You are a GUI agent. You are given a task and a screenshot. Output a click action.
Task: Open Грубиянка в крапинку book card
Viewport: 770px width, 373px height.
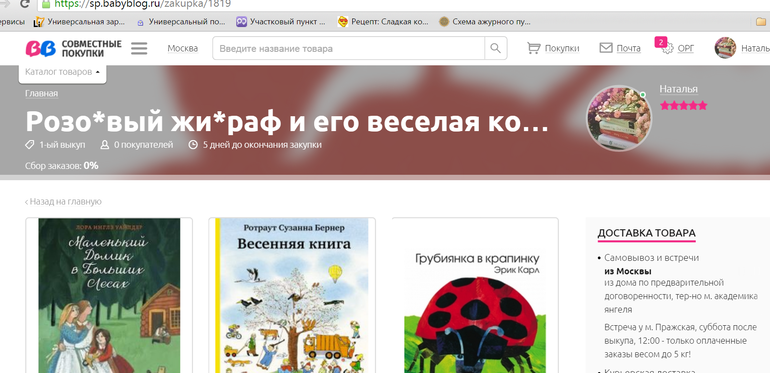tap(475, 295)
